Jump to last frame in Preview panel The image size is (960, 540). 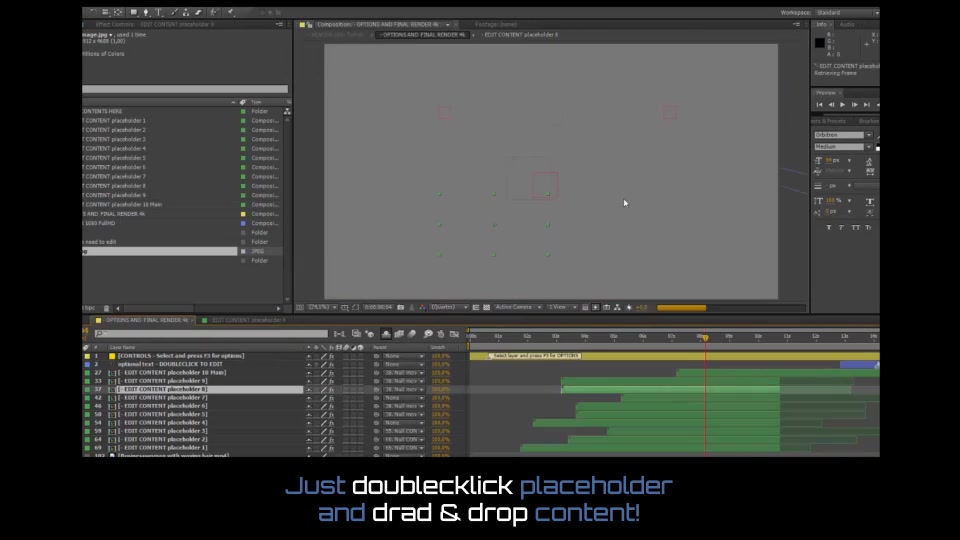866,105
